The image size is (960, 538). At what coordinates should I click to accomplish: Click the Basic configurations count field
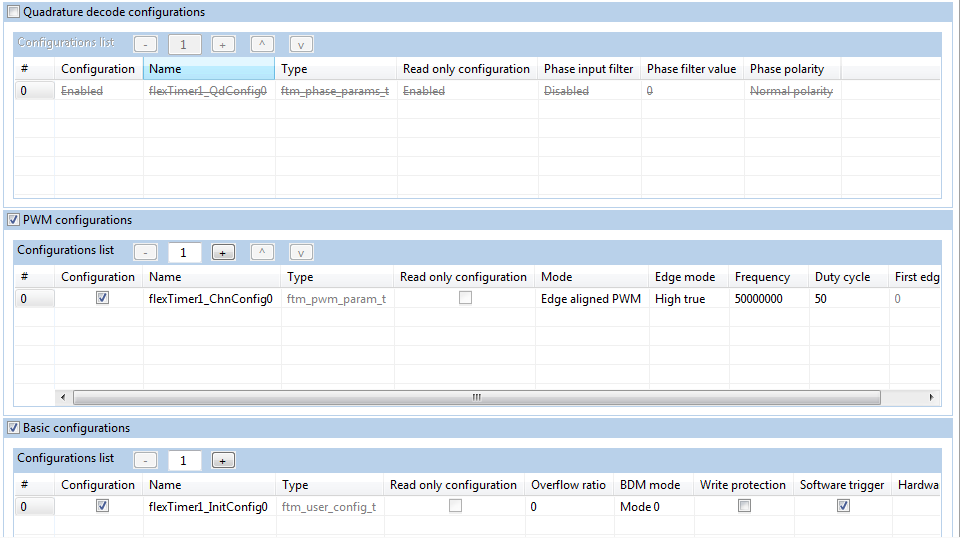[x=184, y=460]
